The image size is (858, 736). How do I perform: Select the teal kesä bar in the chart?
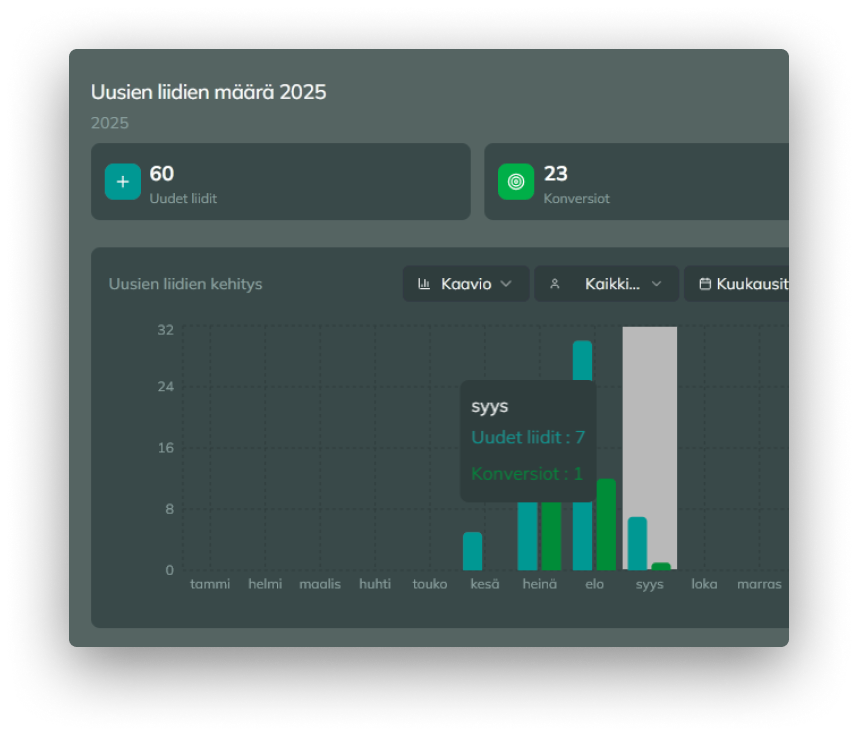click(472, 551)
